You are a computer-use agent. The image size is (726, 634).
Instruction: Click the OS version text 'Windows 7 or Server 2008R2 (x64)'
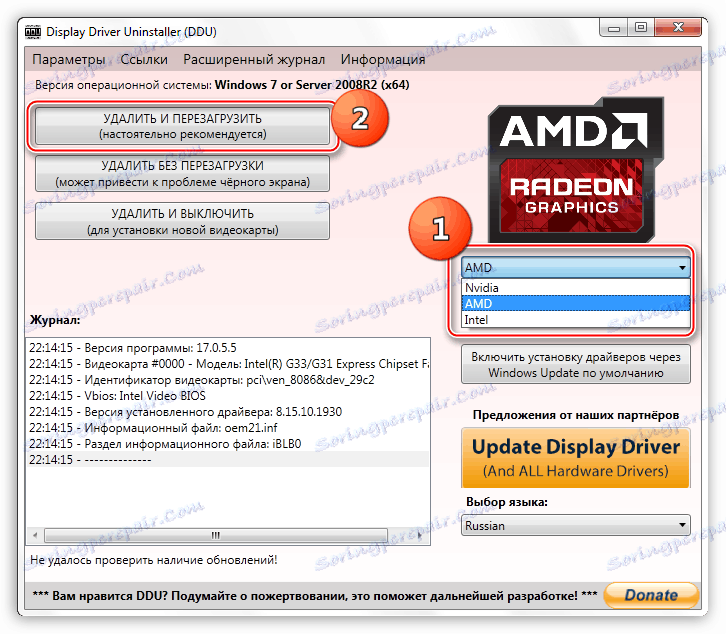(x=312, y=85)
